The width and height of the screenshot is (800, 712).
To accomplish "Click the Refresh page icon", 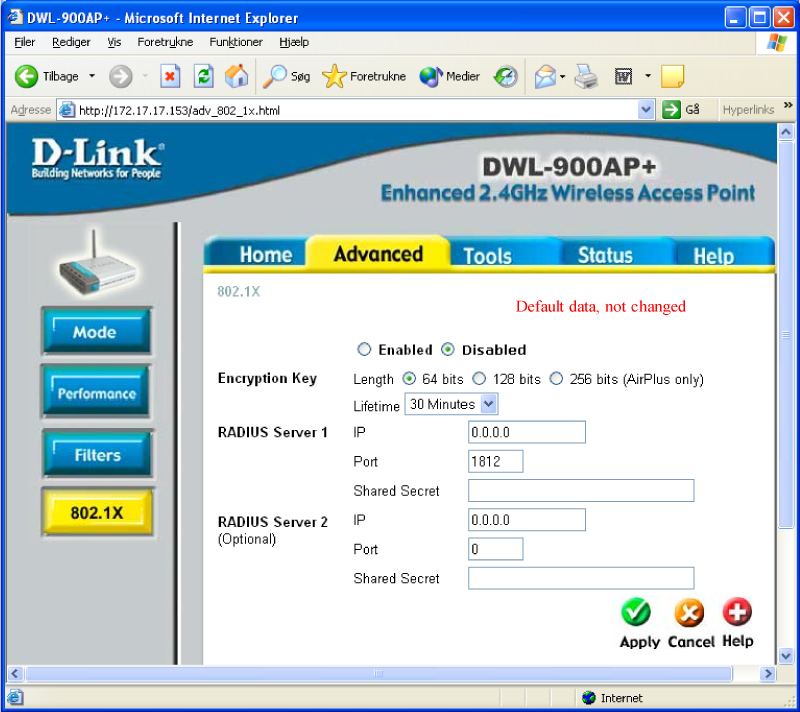I will pos(204,77).
